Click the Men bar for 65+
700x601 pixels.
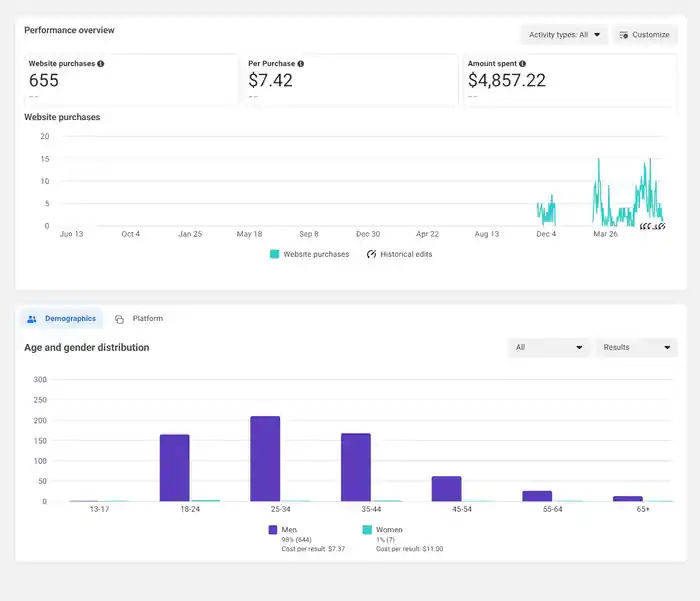point(628,499)
